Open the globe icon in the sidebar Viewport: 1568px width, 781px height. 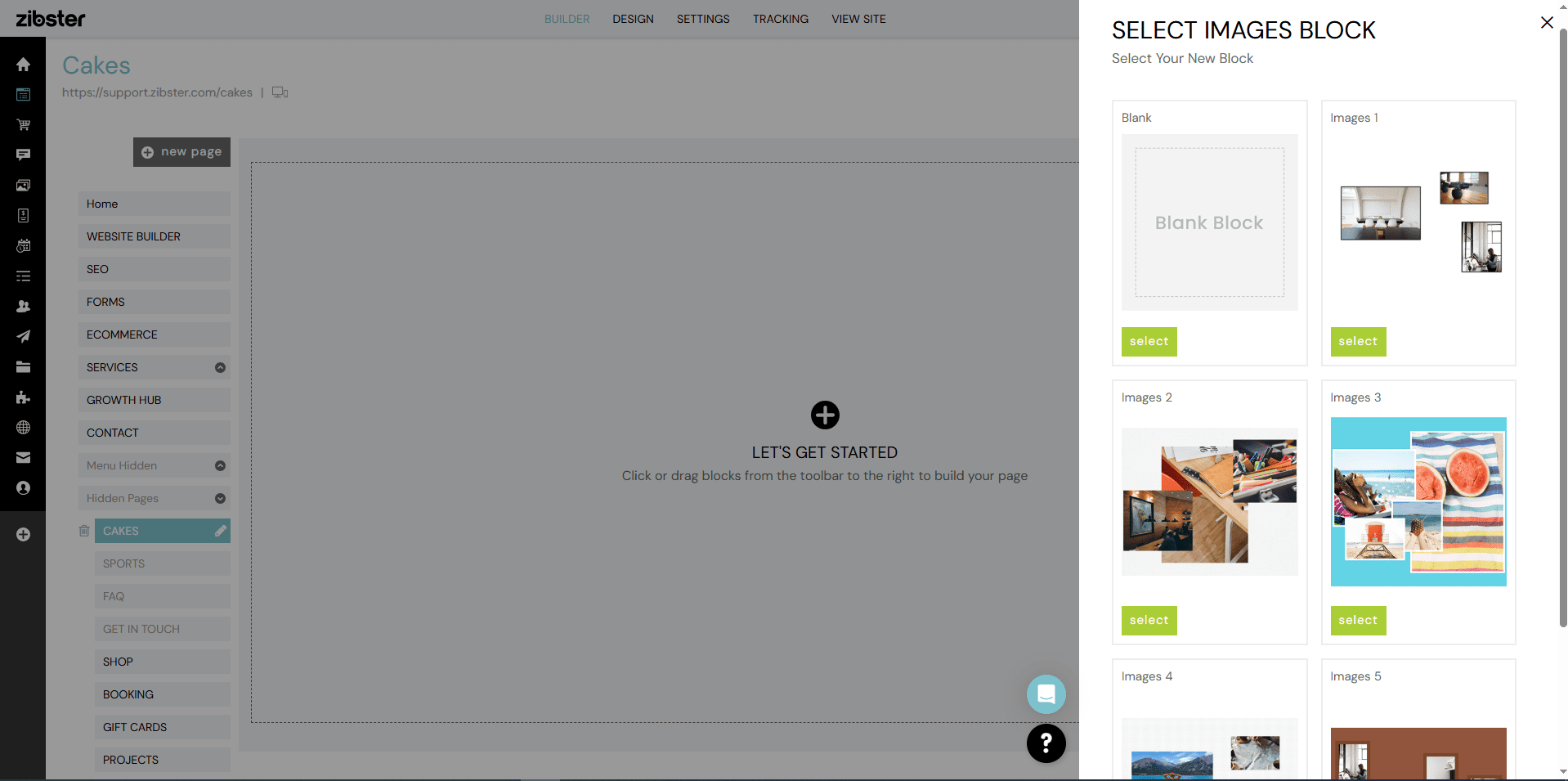point(23,428)
